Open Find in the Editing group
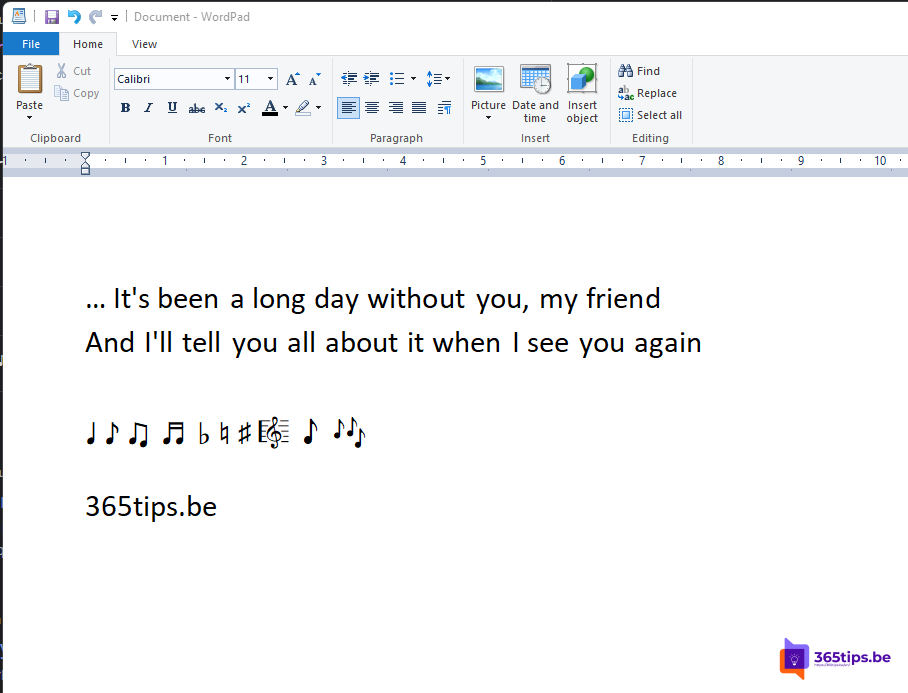Screen dimensions: 908x693 [x=639, y=71]
